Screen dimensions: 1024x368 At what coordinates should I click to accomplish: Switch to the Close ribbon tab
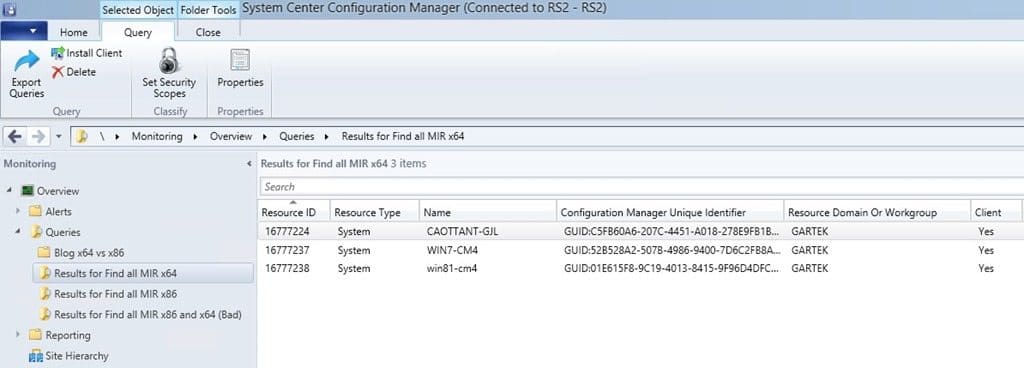208,32
